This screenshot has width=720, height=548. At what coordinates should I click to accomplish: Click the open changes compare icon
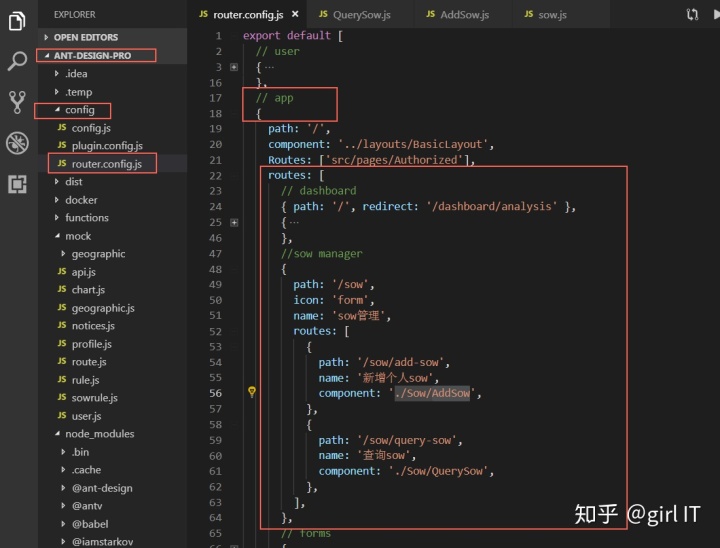point(692,15)
